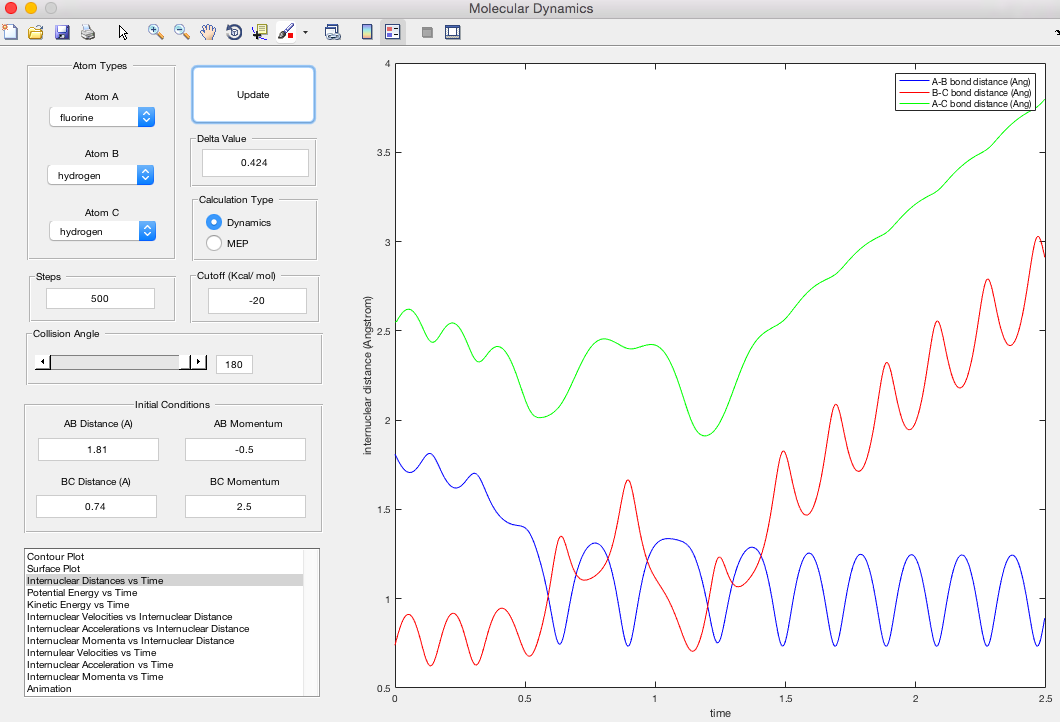Image resolution: width=1060 pixels, height=722 pixels.
Task: Select Potential Energy vs Time plot
Action: point(82,592)
